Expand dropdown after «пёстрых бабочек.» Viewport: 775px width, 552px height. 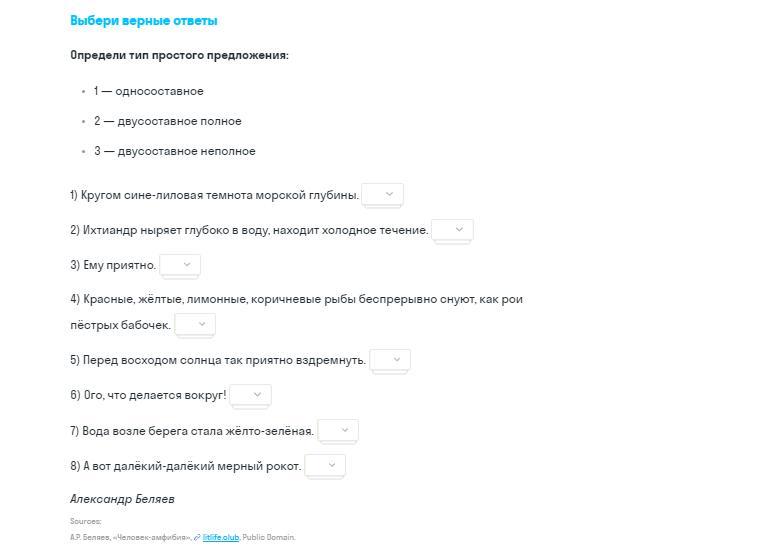pyautogui.click(x=195, y=324)
